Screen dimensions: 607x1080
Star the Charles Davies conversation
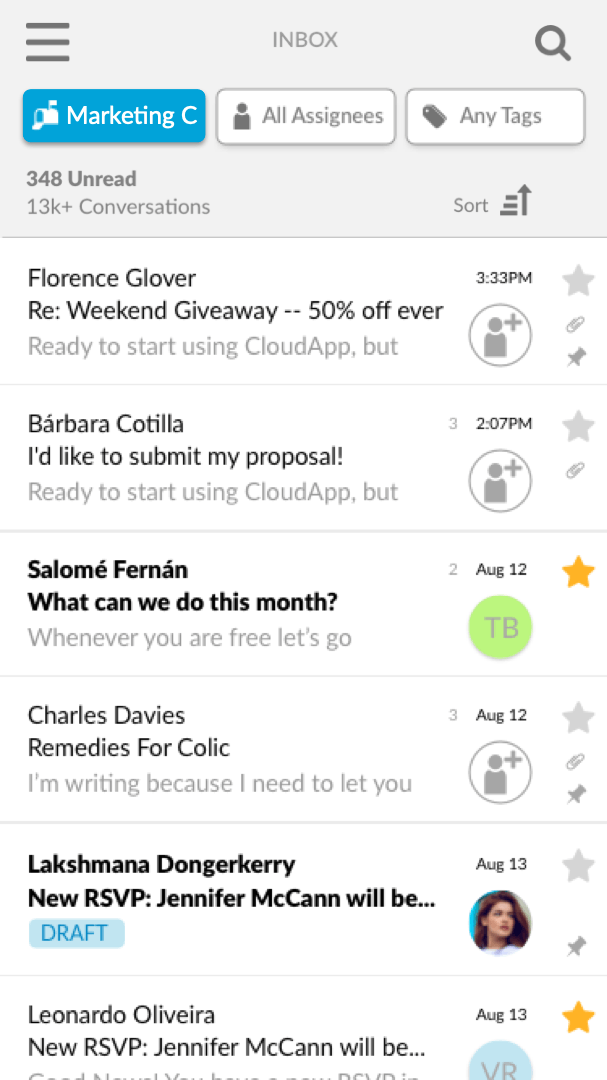coord(578,717)
